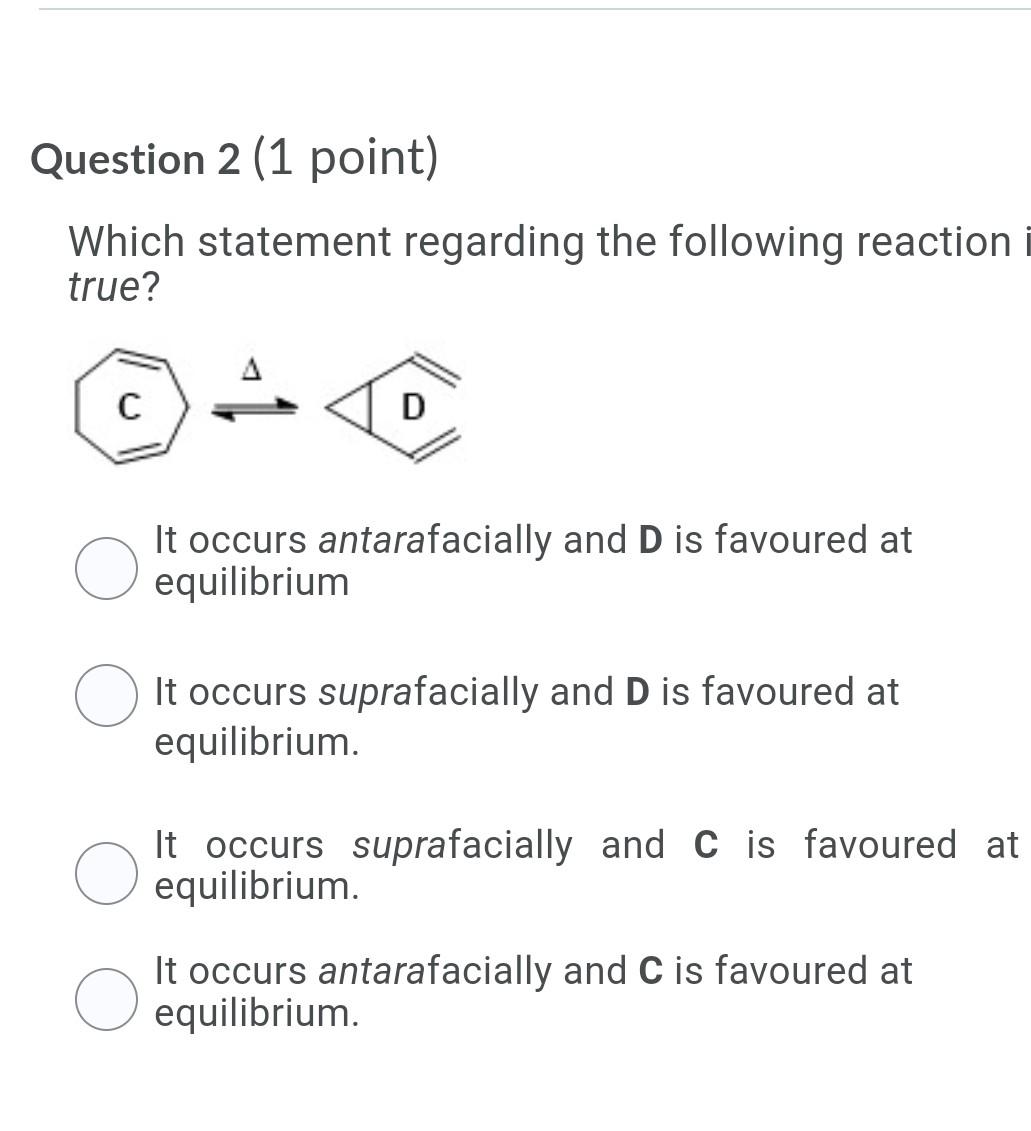Click the letter C inside the seven-membered ring
Screen dimensions: 1031x1131
click(x=128, y=407)
